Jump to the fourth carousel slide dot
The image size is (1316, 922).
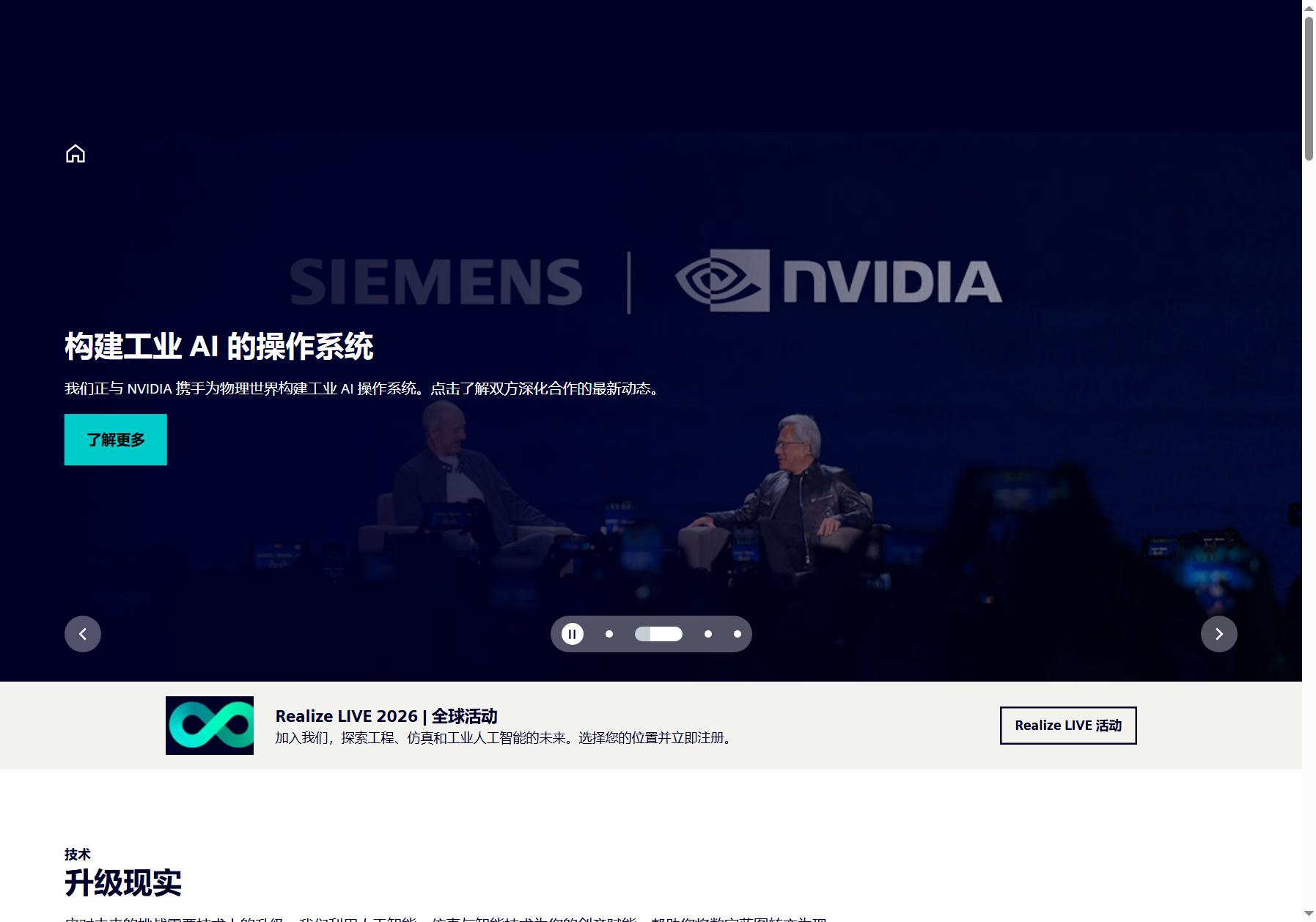click(738, 634)
